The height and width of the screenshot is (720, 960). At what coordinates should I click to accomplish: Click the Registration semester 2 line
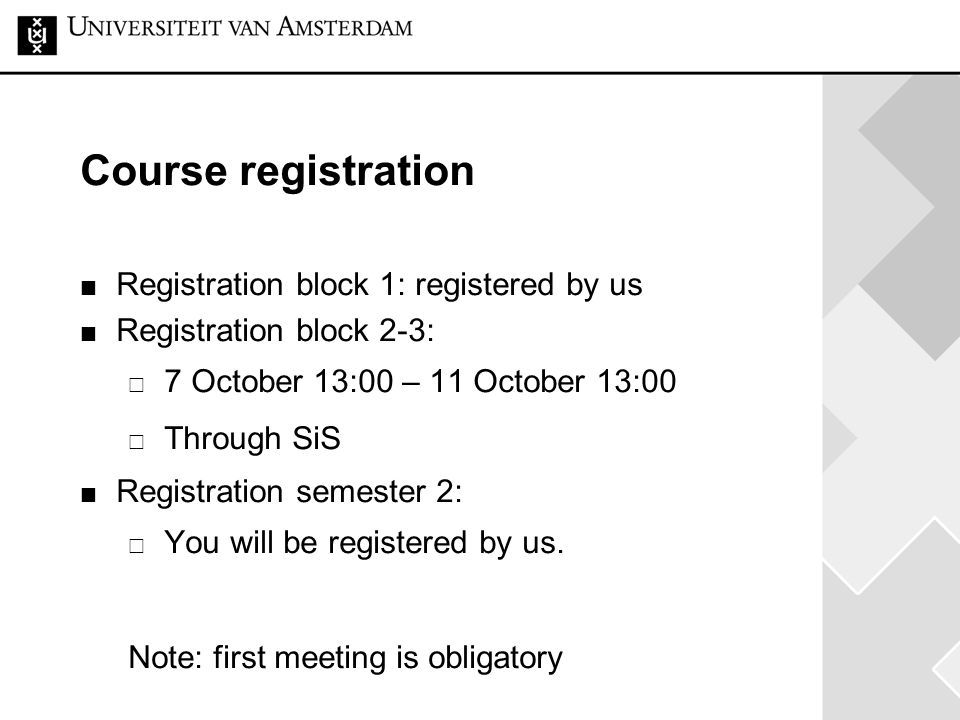coord(290,492)
